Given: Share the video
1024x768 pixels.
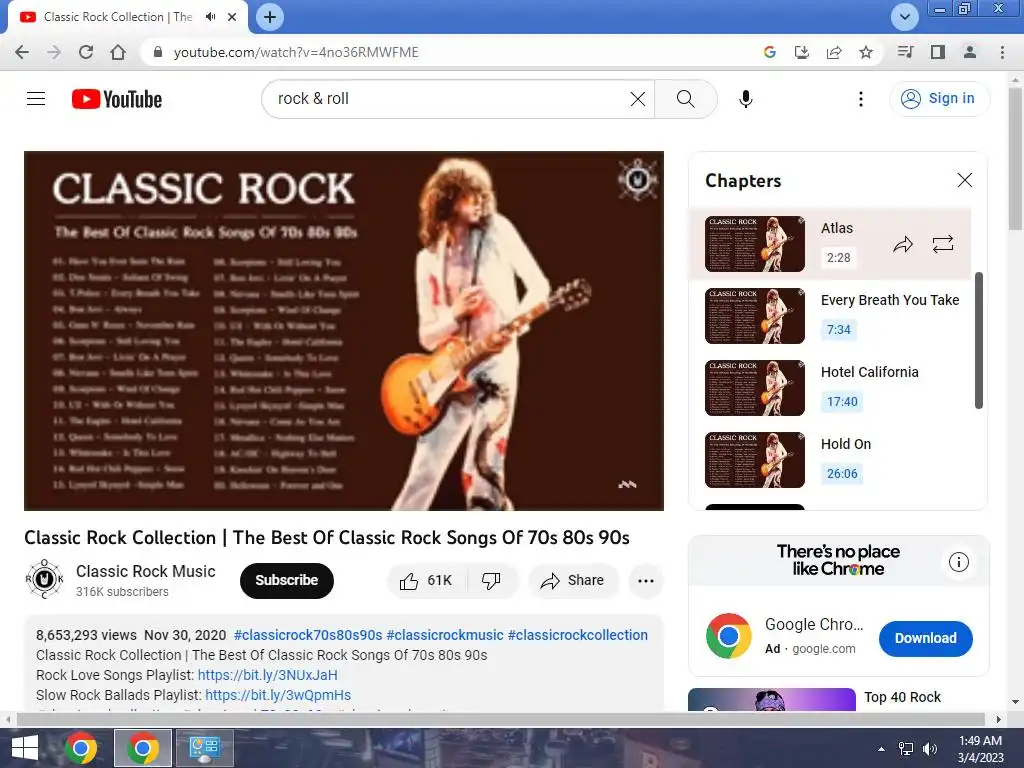Looking at the screenshot, I should [573, 581].
